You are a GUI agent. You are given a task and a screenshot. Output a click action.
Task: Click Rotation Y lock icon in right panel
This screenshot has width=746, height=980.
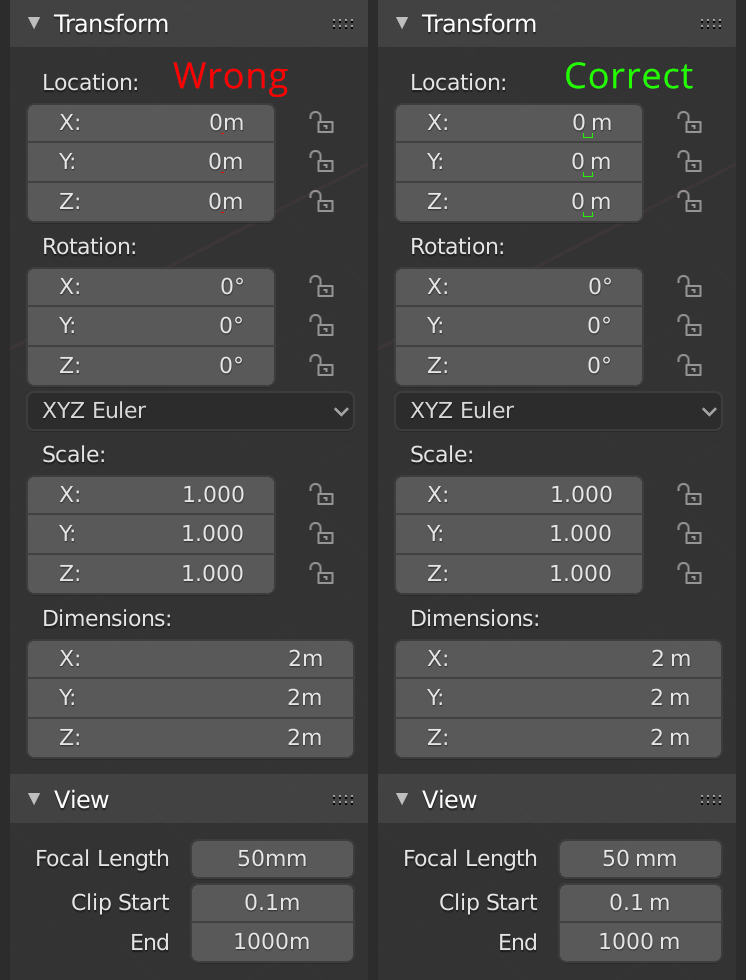click(689, 326)
